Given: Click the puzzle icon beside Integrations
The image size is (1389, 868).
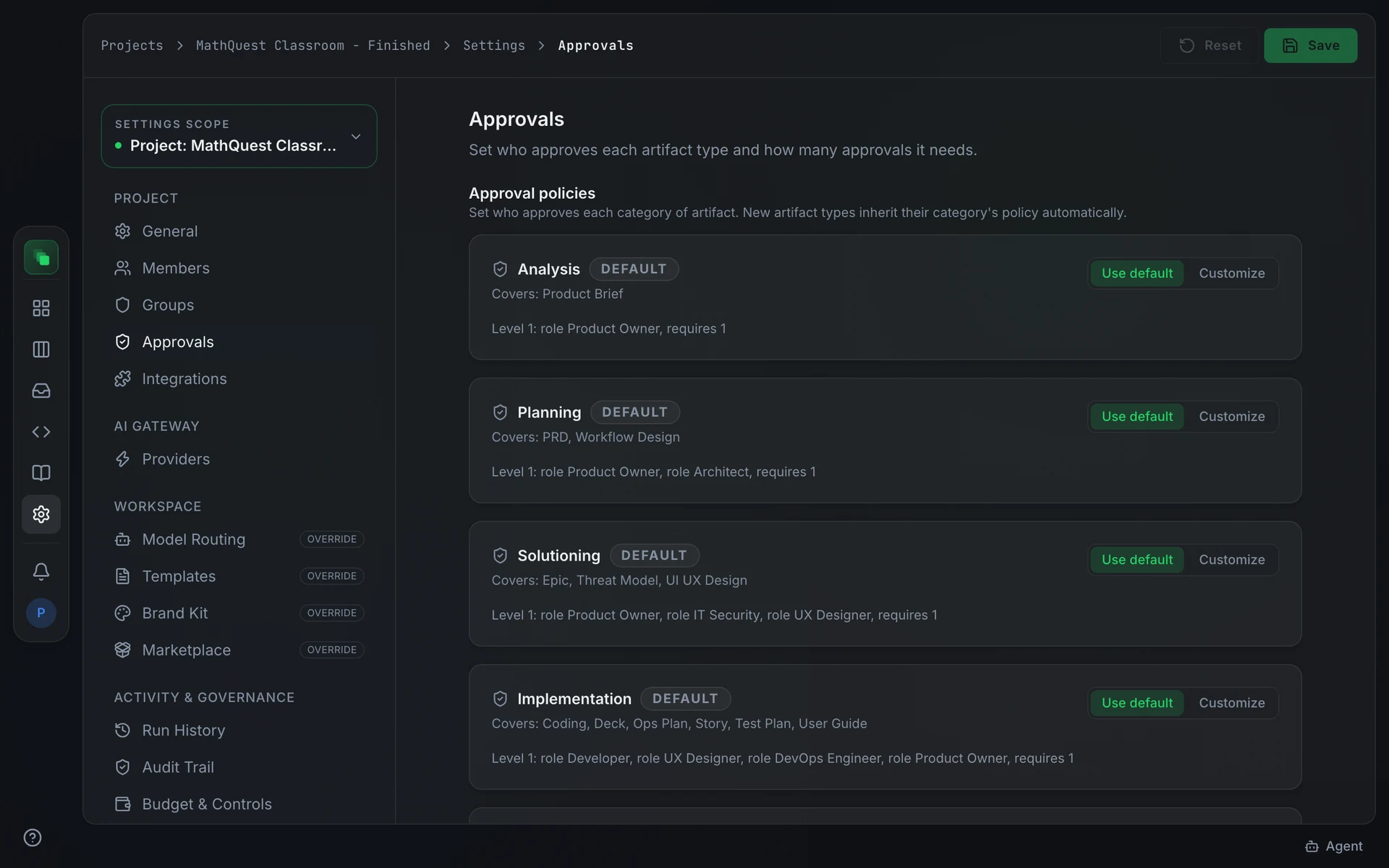Looking at the screenshot, I should point(123,378).
